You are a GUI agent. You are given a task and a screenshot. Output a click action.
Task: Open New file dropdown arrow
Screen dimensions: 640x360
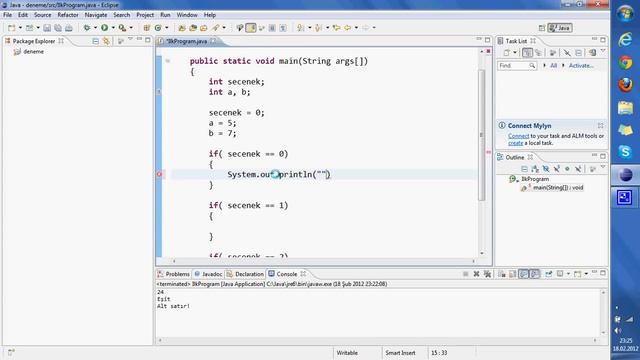tap(20, 28)
